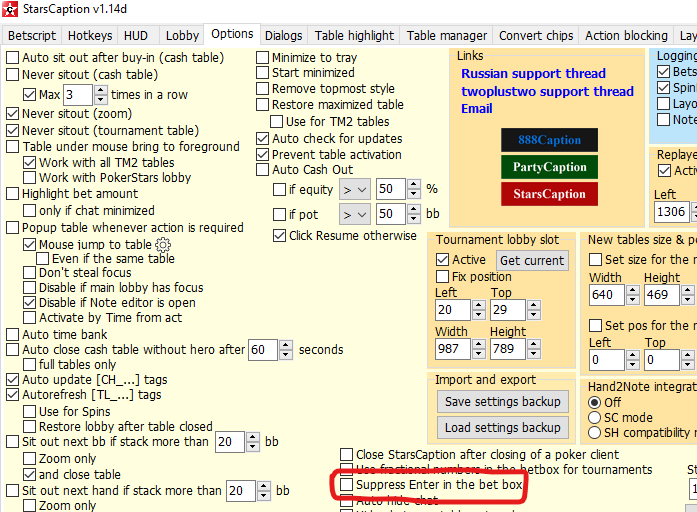Click the Email link
The image size is (697, 512).
coord(477,108)
